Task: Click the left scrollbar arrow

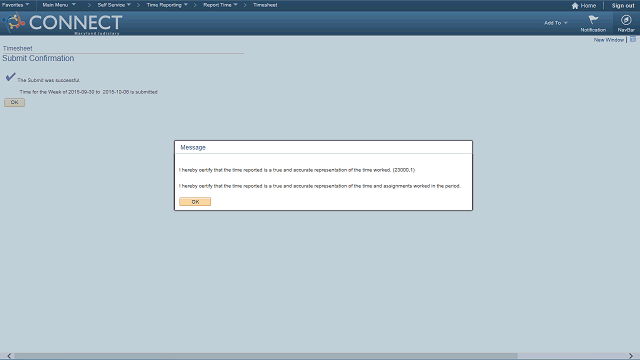Action: click(x=9, y=356)
